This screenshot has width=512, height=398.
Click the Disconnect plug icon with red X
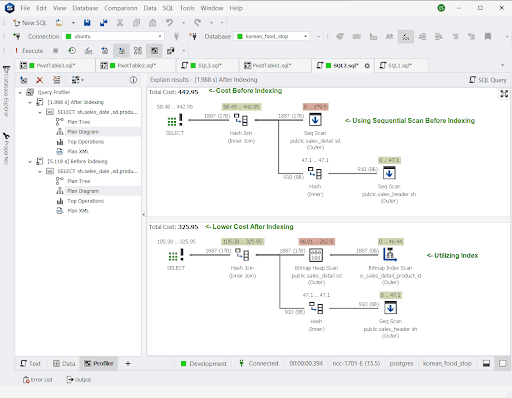pyautogui.click(x=193, y=36)
